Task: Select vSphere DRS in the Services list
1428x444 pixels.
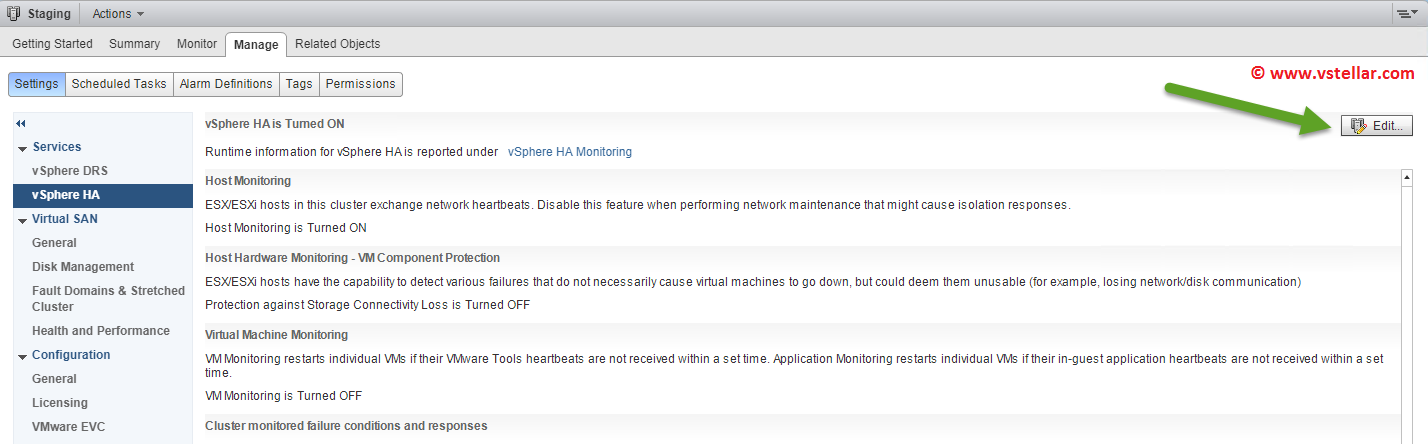Action: (69, 171)
